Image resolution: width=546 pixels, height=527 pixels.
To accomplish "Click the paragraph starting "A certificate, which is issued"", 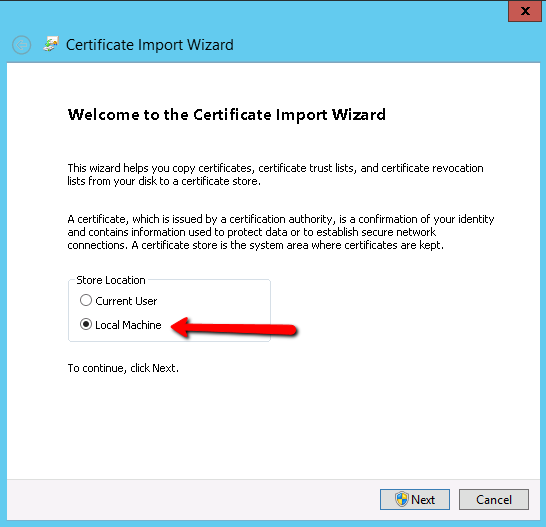I will pyautogui.click(x=281, y=232).
